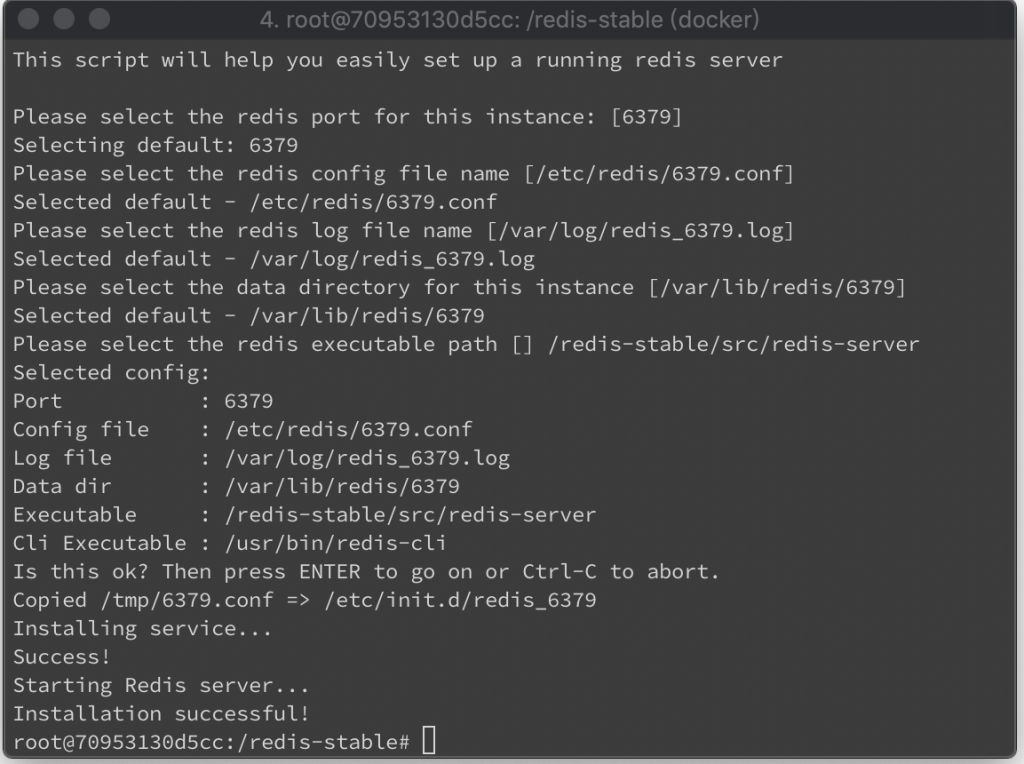The height and width of the screenshot is (764, 1024).
Task: Click the Config file /etc/redis/6379.conf value
Action: pyautogui.click(x=348, y=430)
